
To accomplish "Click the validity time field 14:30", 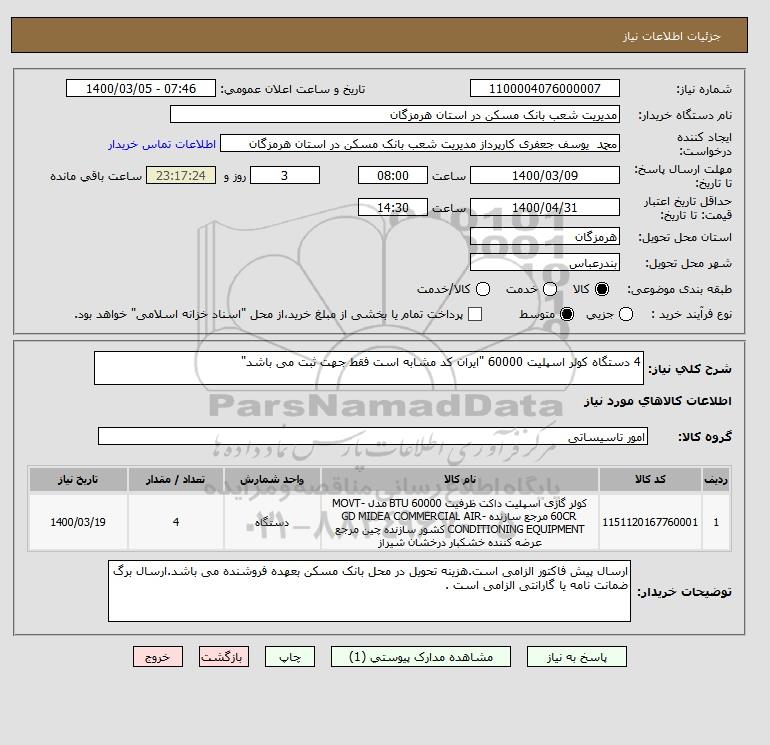I will pyautogui.click(x=393, y=207).
